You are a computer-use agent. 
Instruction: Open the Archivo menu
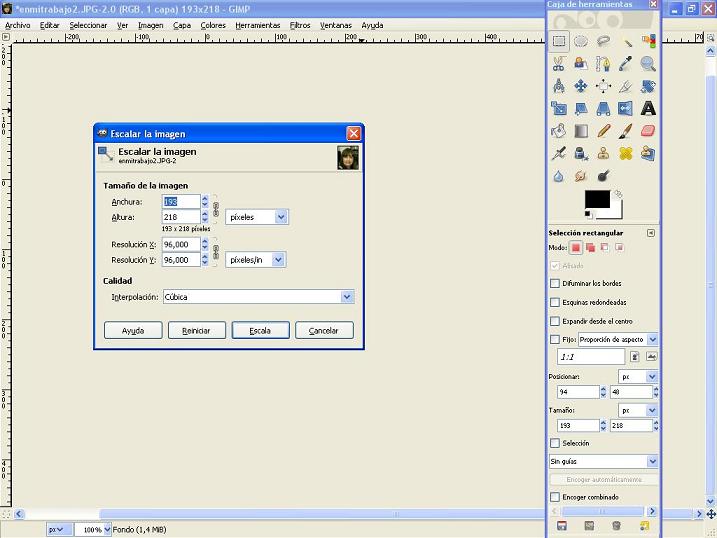pos(17,26)
